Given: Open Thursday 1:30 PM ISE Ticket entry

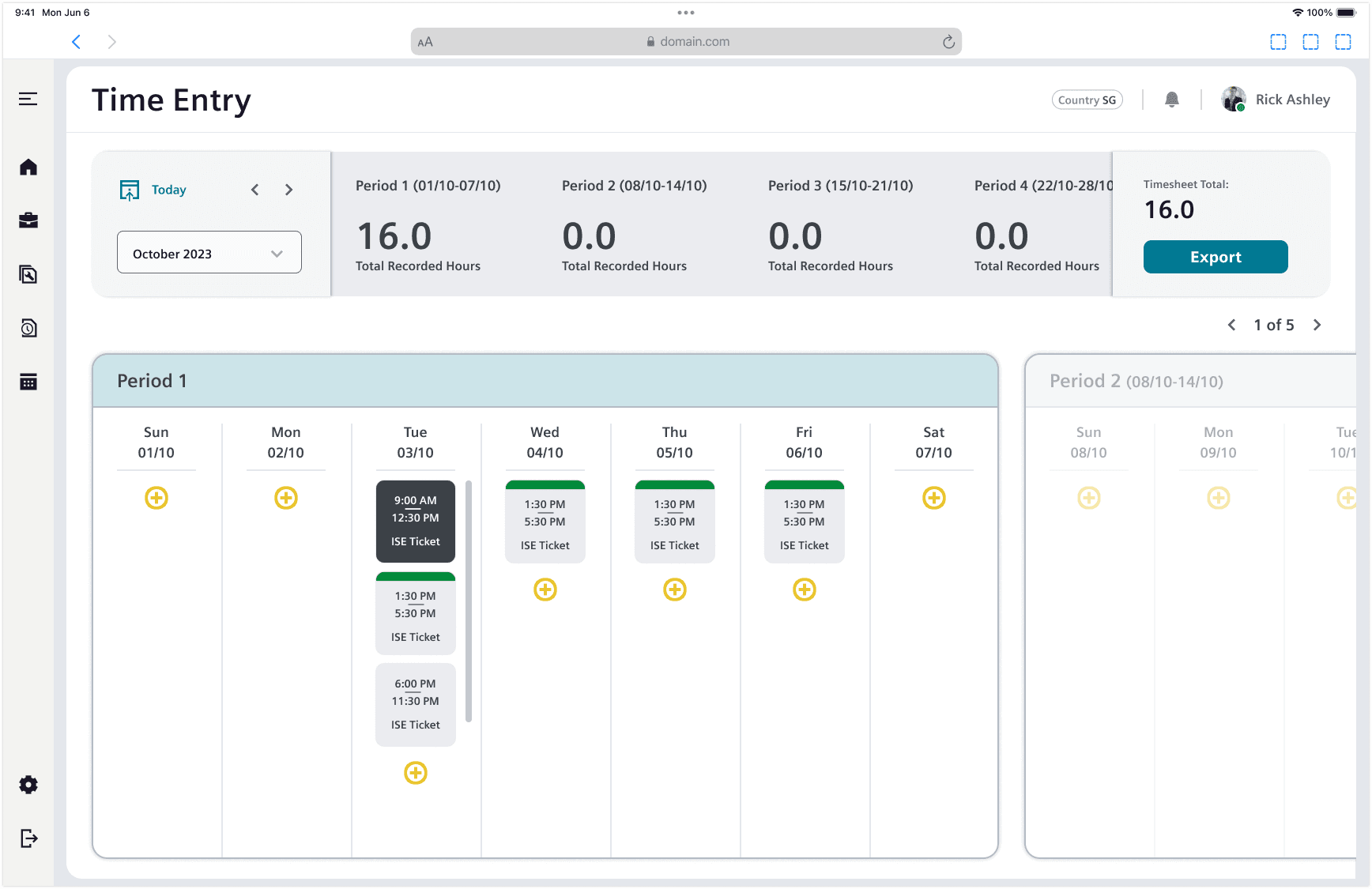Looking at the screenshot, I should (x=675, y=522).
